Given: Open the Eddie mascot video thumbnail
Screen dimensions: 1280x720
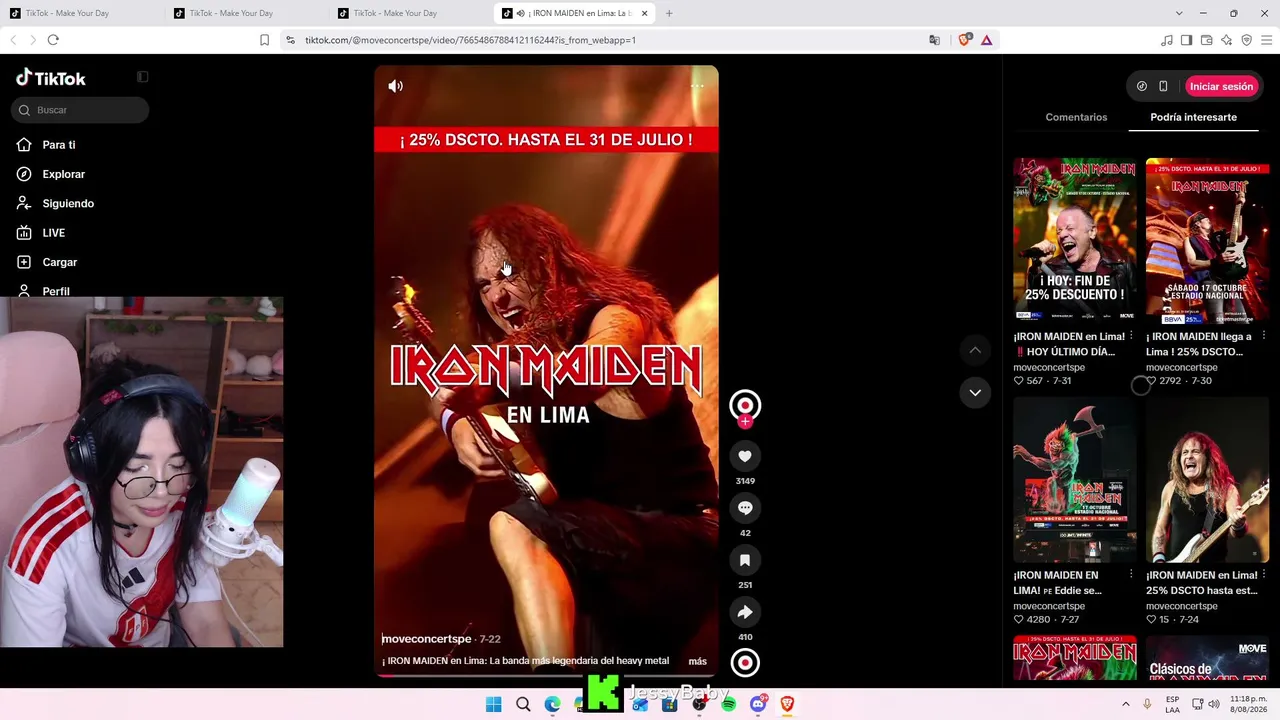Looking at the screenshot, I should pyautogui.click(x=1075, y=479).
